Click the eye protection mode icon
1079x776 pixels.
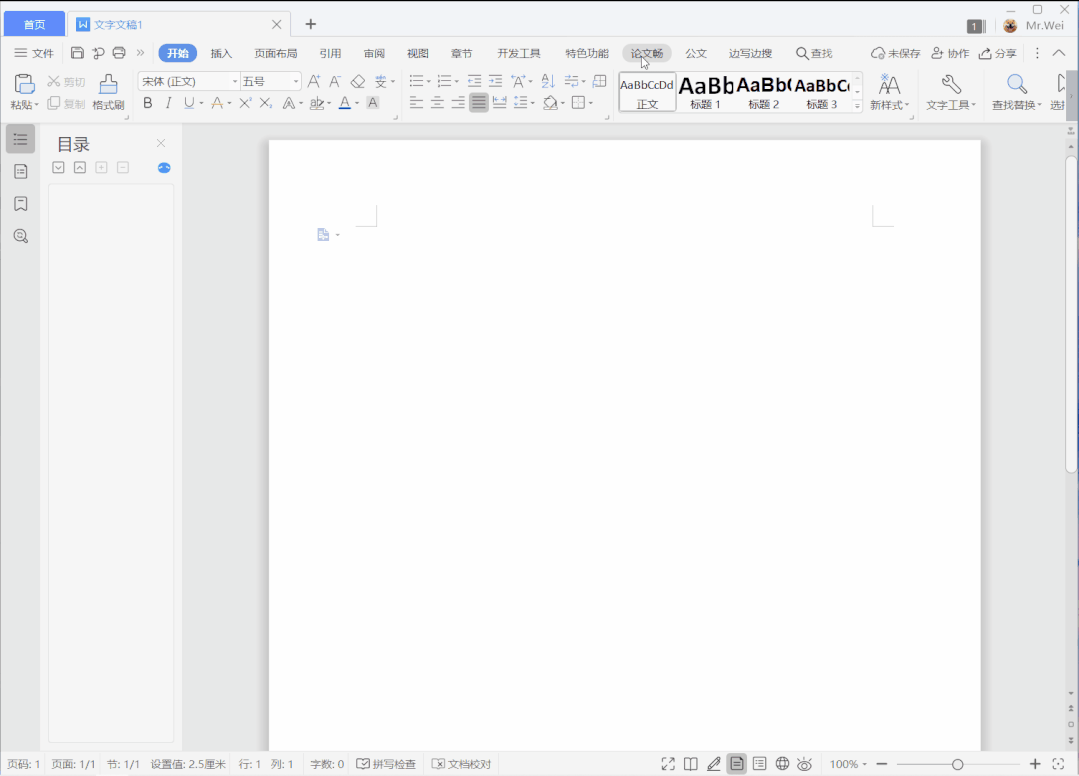[804, 764]
